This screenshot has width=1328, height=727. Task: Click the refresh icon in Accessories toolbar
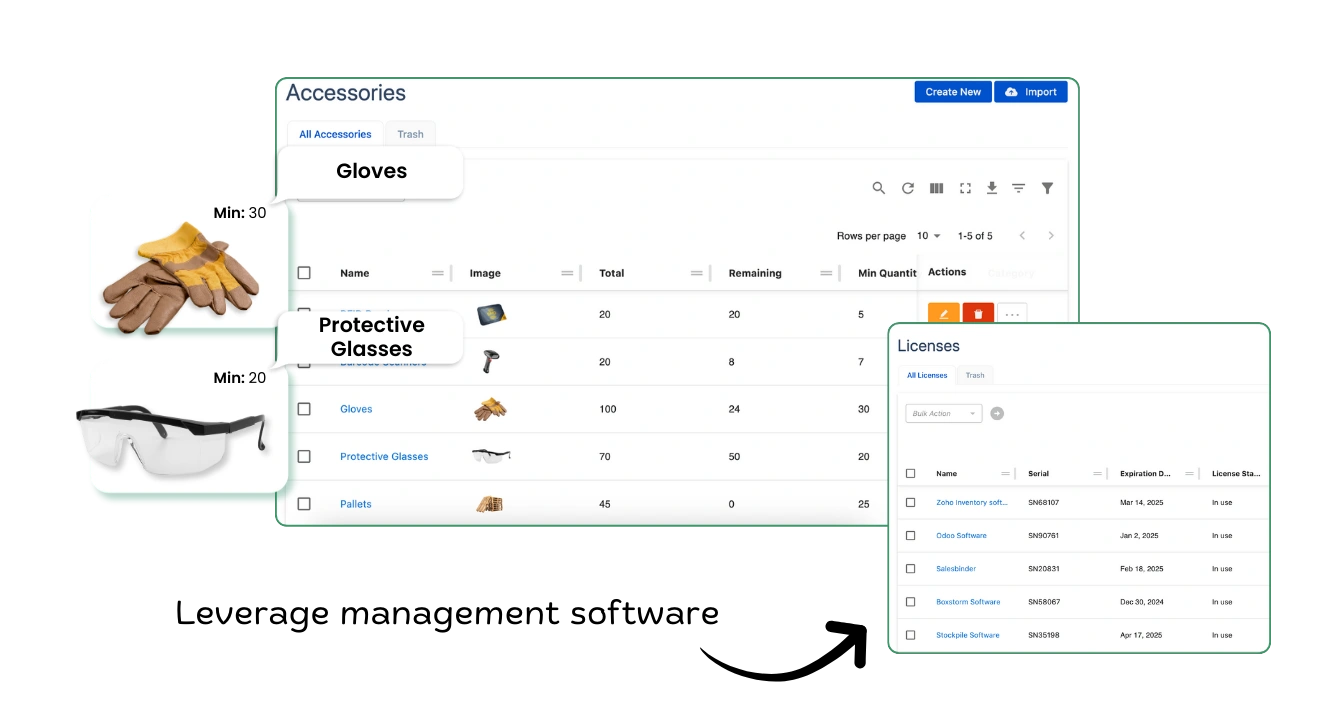(908, 188)
